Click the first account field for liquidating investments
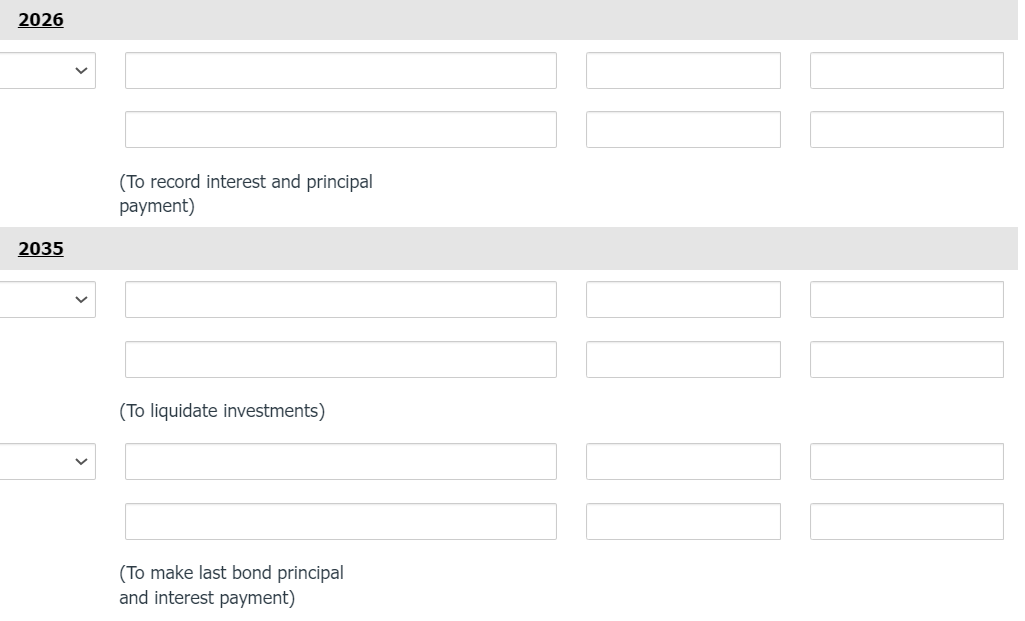Image resolution: width=1025 pixels, height=621 pixels. coord(340,299)
